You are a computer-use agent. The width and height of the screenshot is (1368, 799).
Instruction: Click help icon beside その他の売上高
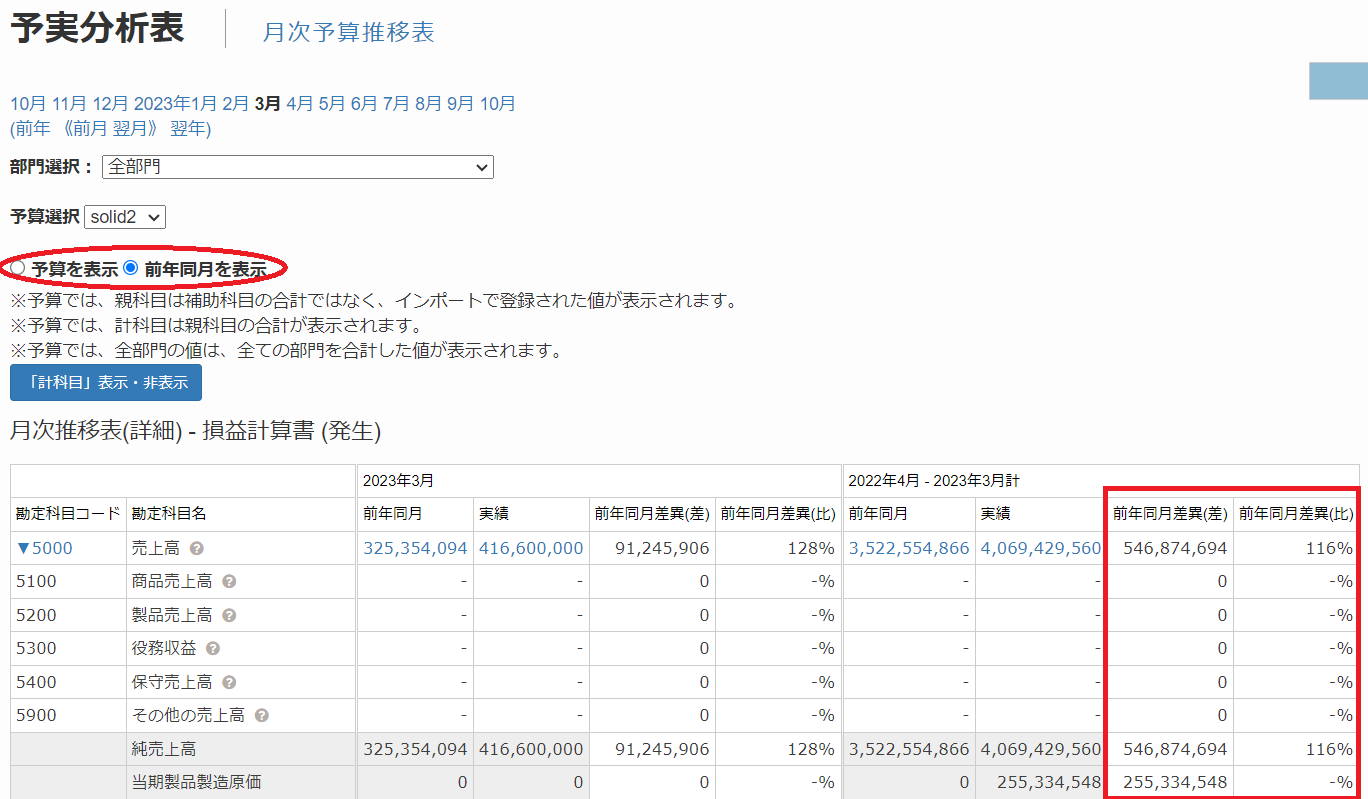(262, 716)
